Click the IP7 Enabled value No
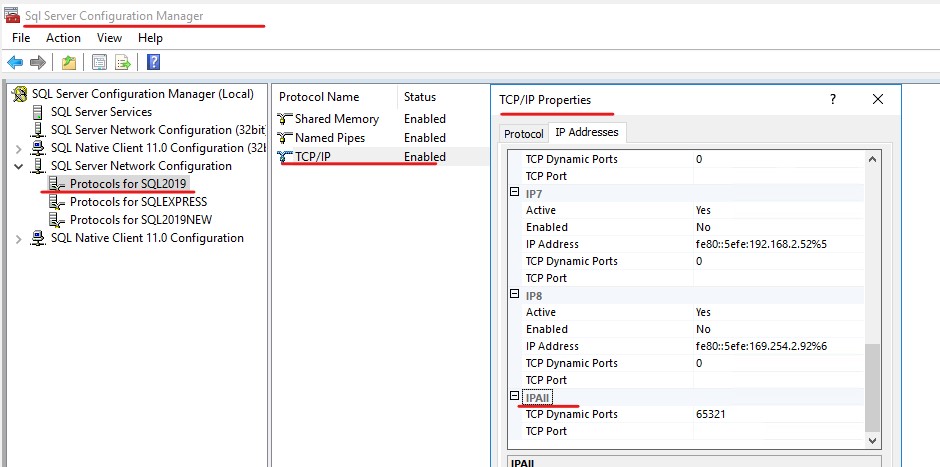Image resolution: width=940 pixels, height=467 pixels. tap(703, 227)
